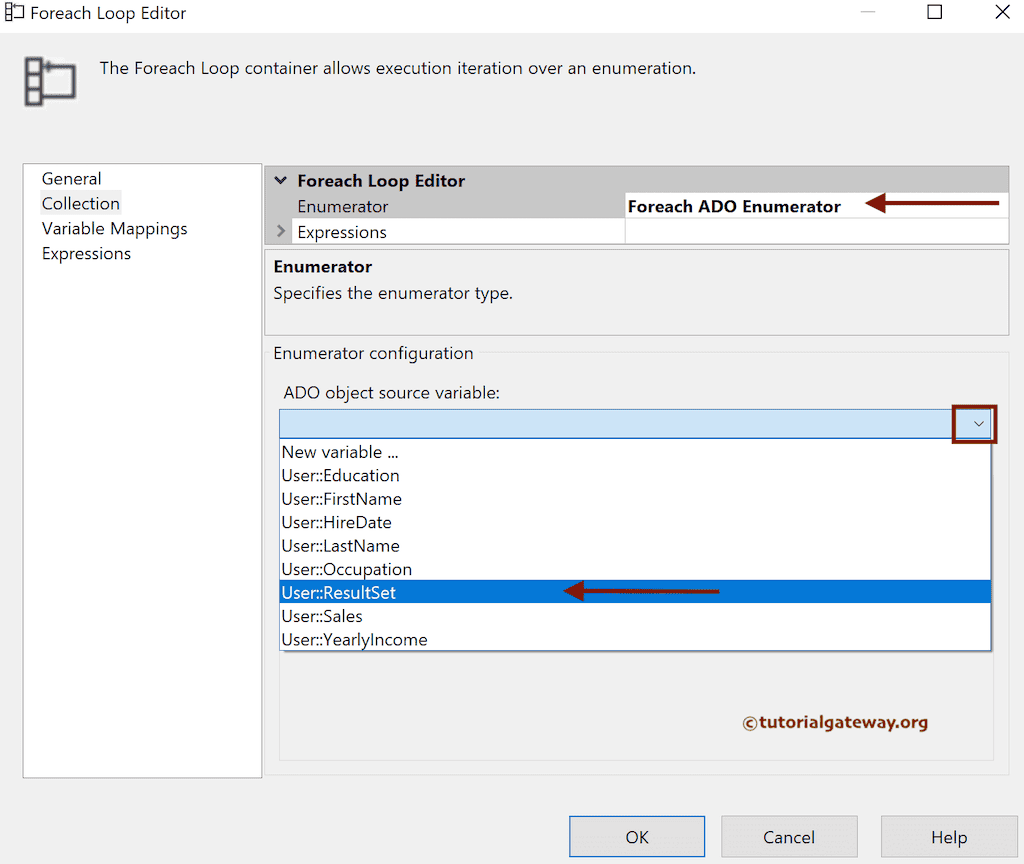Click the Foreach ADO Enumerator value field
The image size is (1024, 864).
733,206
